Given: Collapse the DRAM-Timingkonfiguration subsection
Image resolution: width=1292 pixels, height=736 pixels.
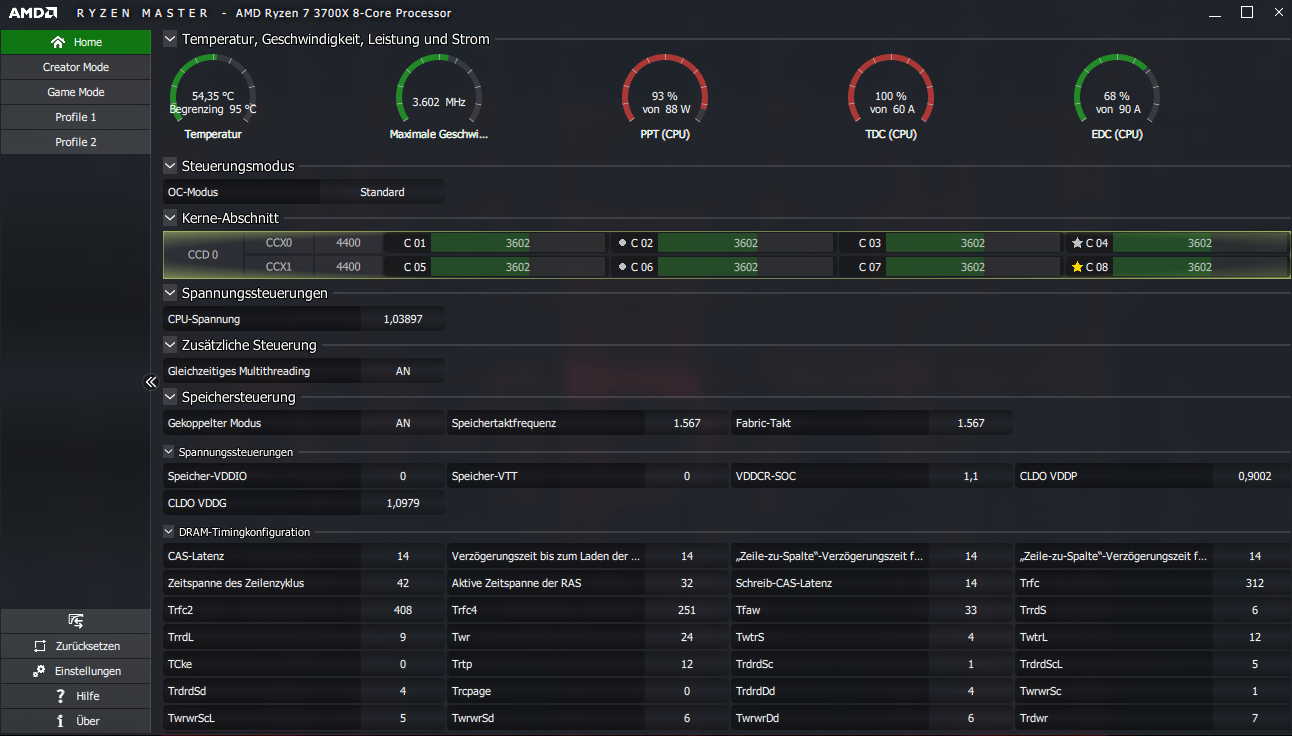Looking at the screenshot, I should click(169, 532).
